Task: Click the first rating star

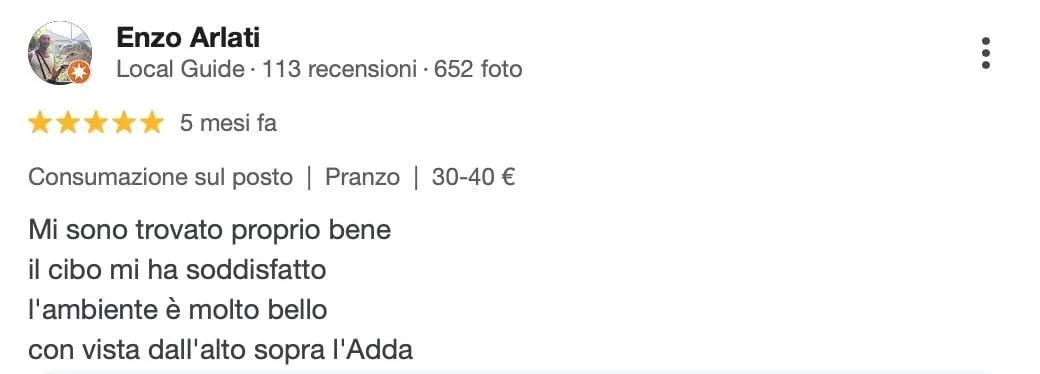Action: click(x=40, y=123)
